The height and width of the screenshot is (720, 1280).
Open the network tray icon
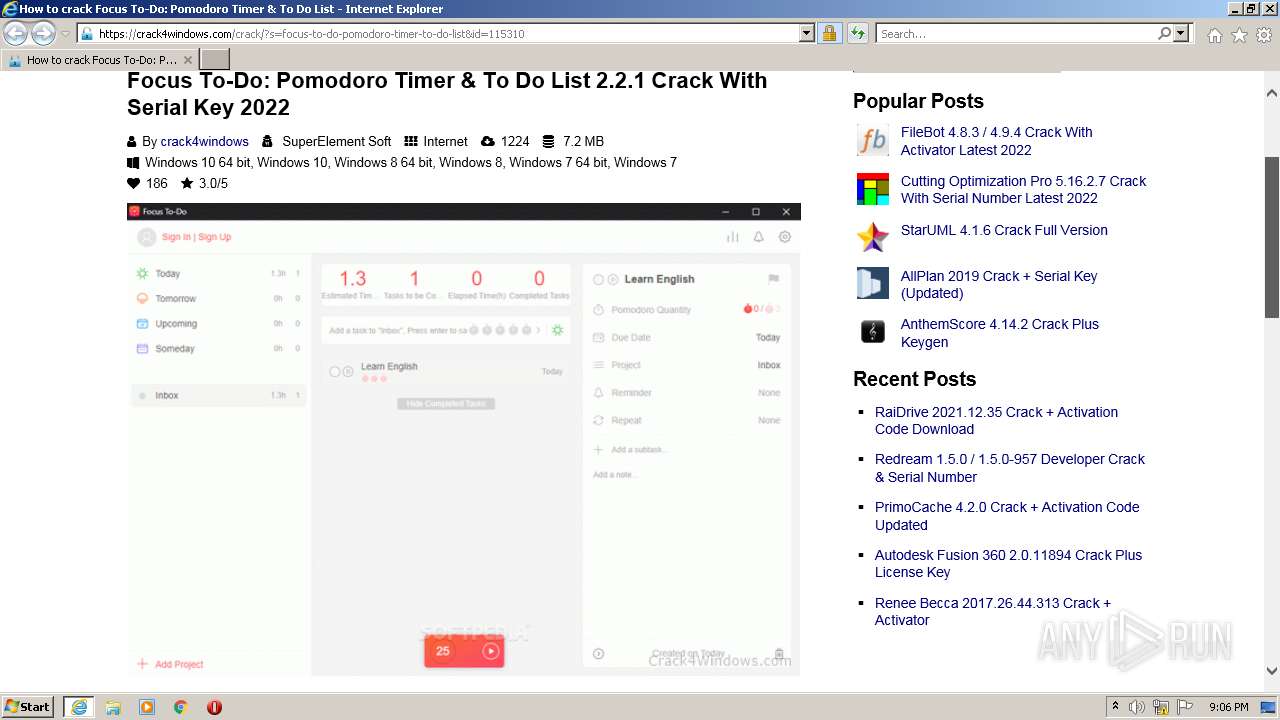pyautogui.click(x=1161, y=707)
